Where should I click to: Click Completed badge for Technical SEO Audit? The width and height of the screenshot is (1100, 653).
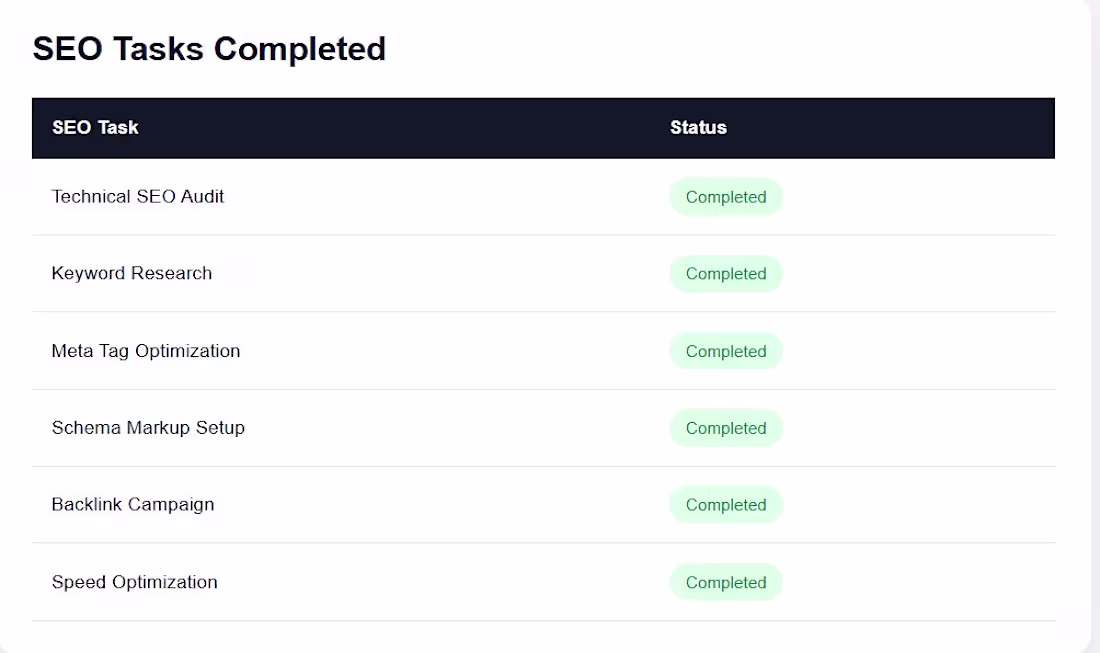[x=725, y=197]
